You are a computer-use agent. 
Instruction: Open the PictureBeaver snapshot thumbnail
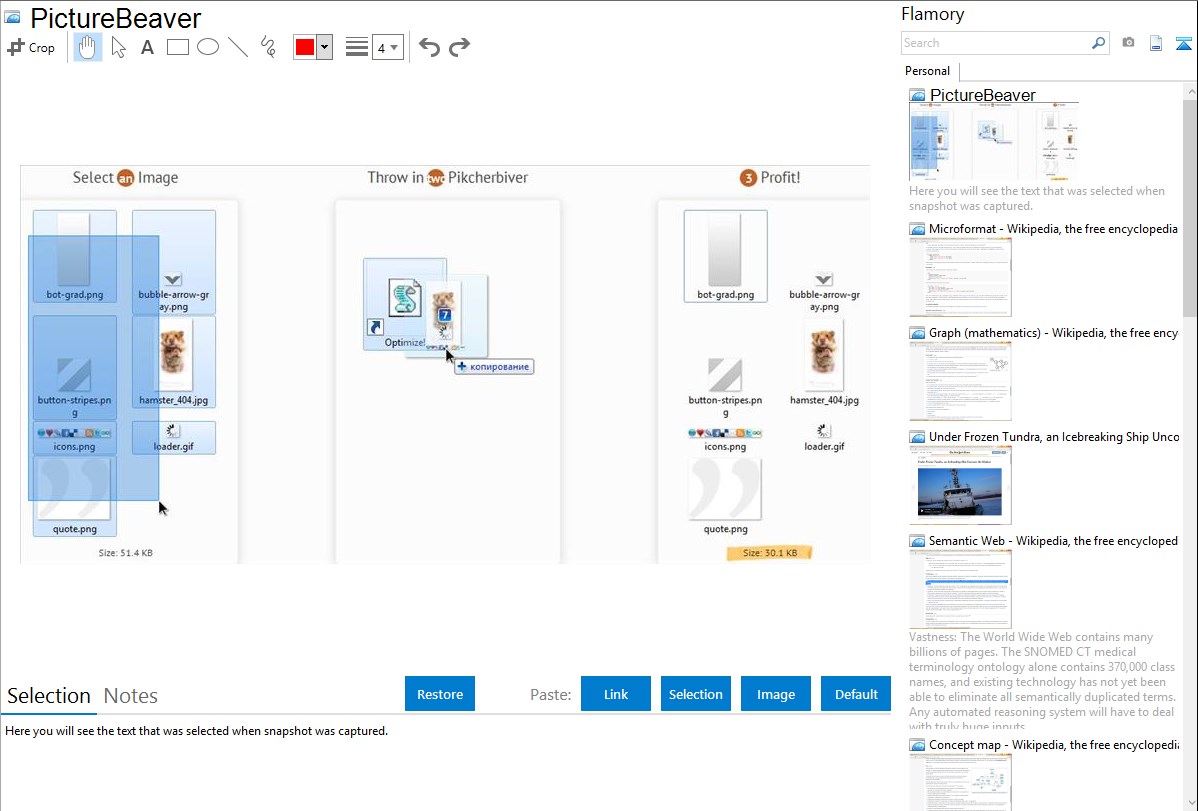pos(994,142)
